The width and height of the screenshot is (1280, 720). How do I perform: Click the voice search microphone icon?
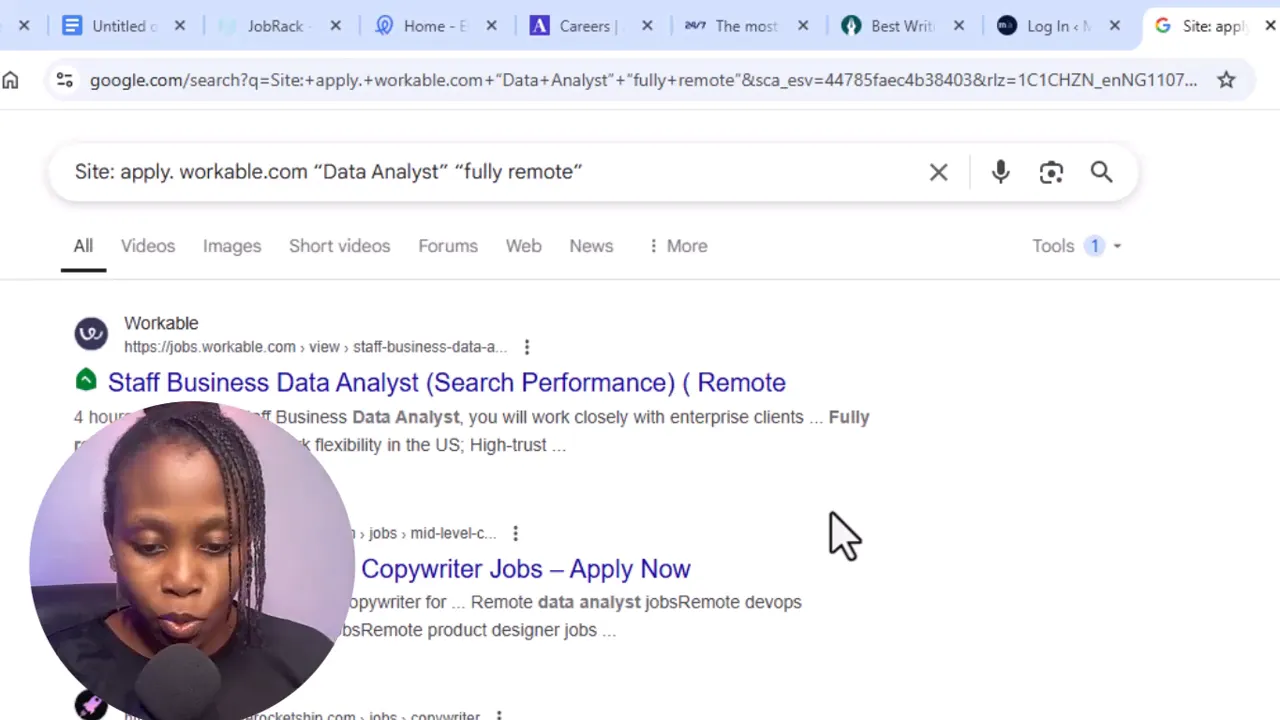point(1000,172)
